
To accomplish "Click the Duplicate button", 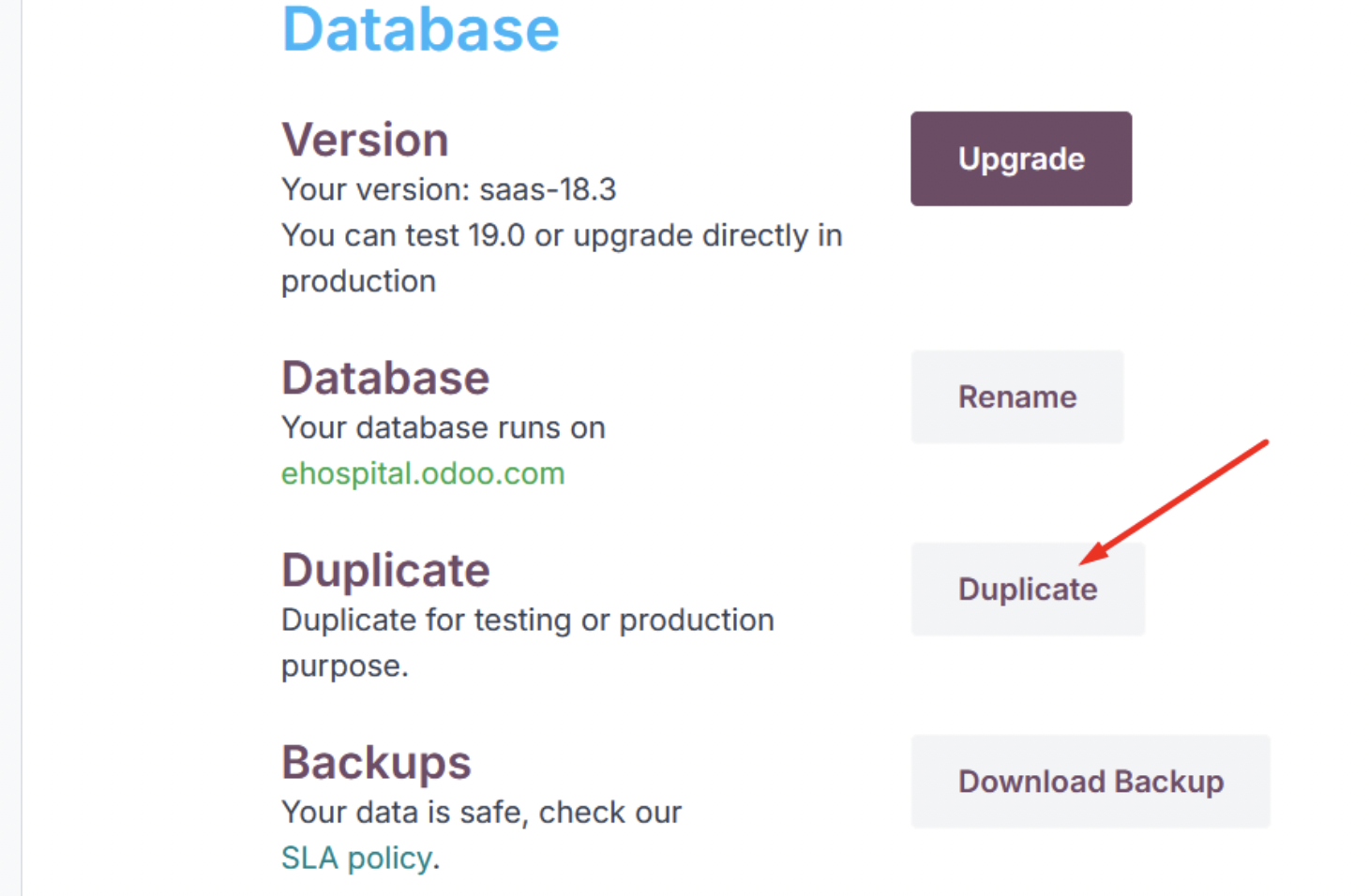I will [1027, 589].
